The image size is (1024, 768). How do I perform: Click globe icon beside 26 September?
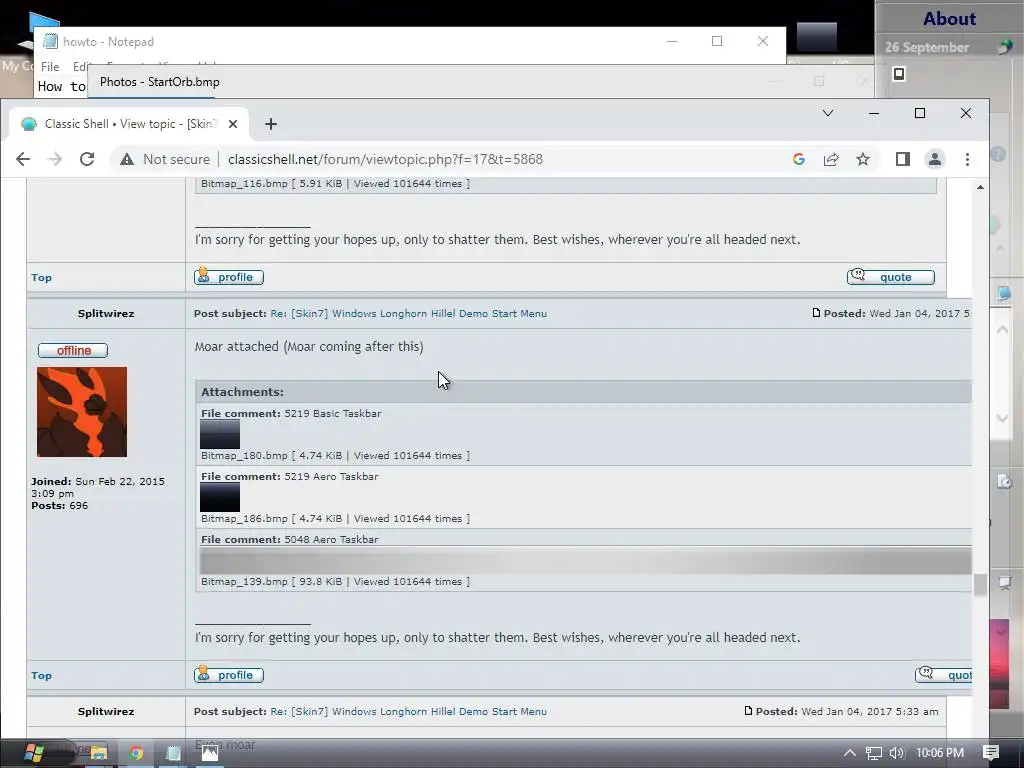point(1004,47)
